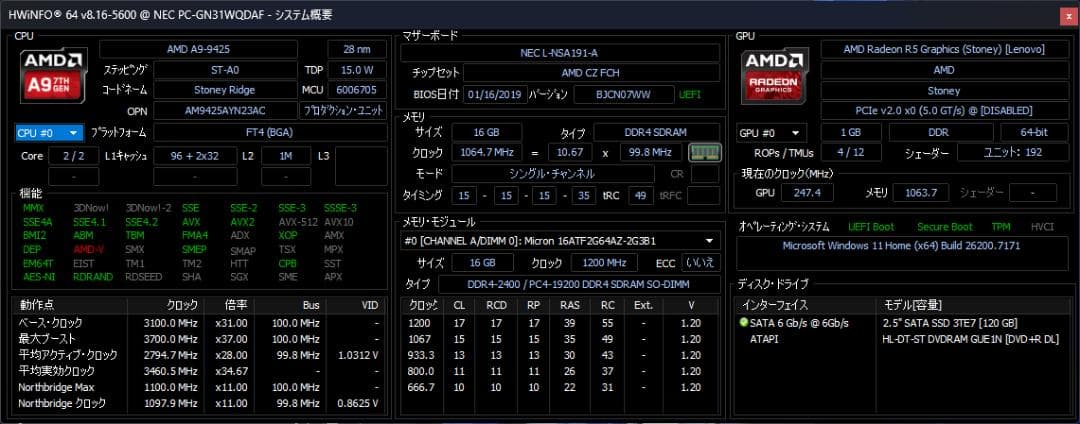Click the tRC timing value 49
1080x424 pixels.
point(641,196)
